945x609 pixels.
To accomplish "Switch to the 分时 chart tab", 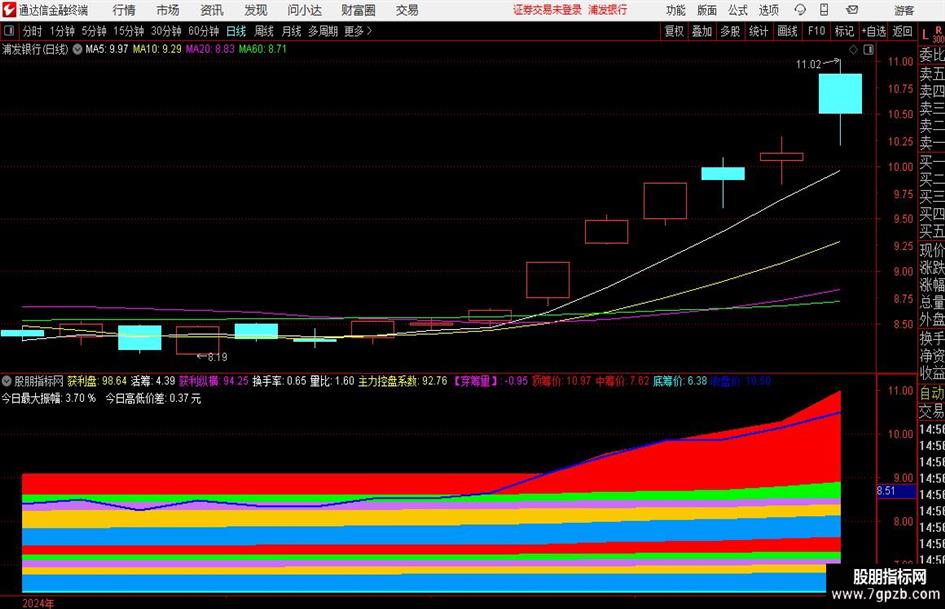I will click(x=33, y=31).
